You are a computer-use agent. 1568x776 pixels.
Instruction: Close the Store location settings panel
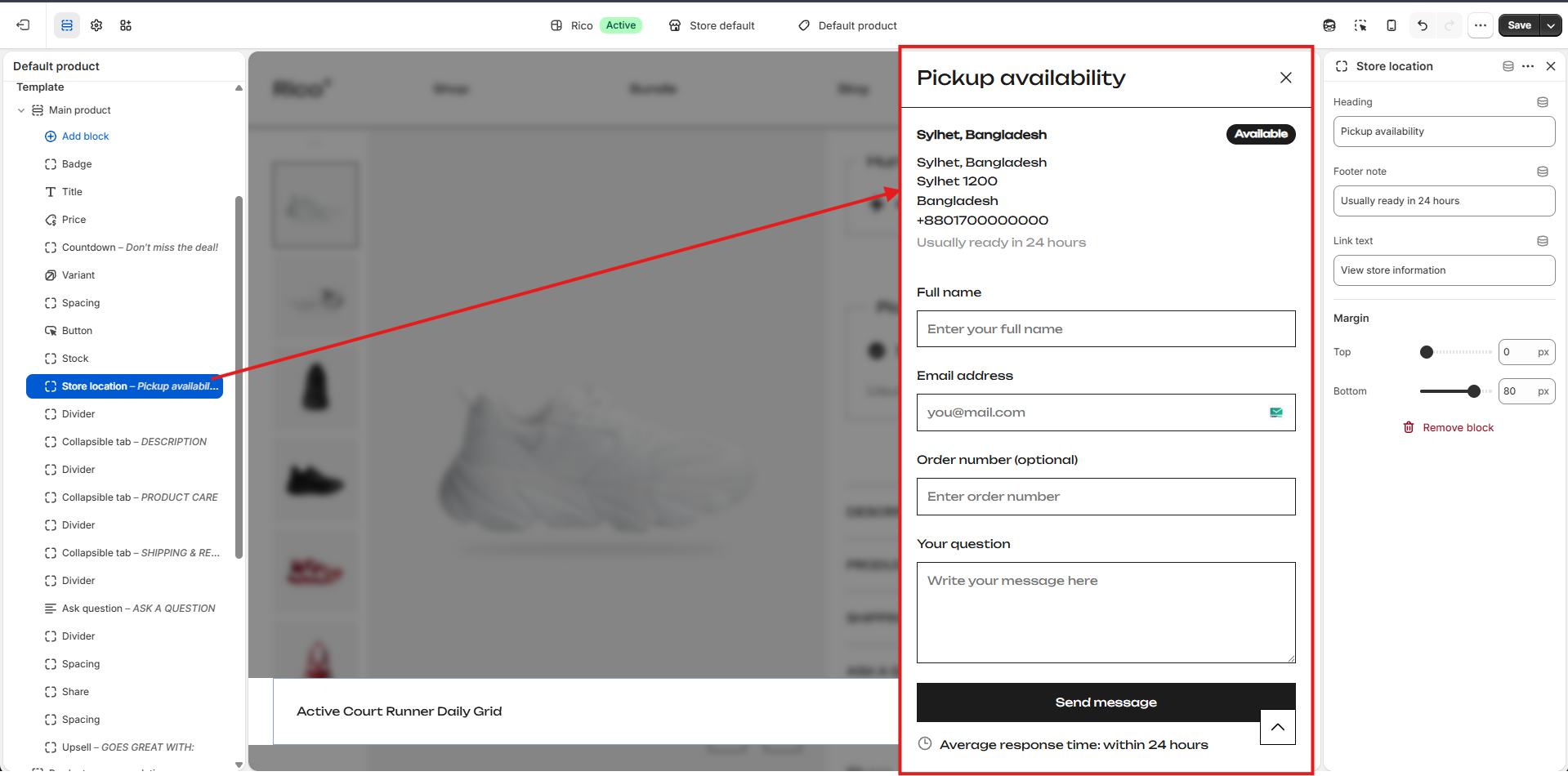(1551, 66)
